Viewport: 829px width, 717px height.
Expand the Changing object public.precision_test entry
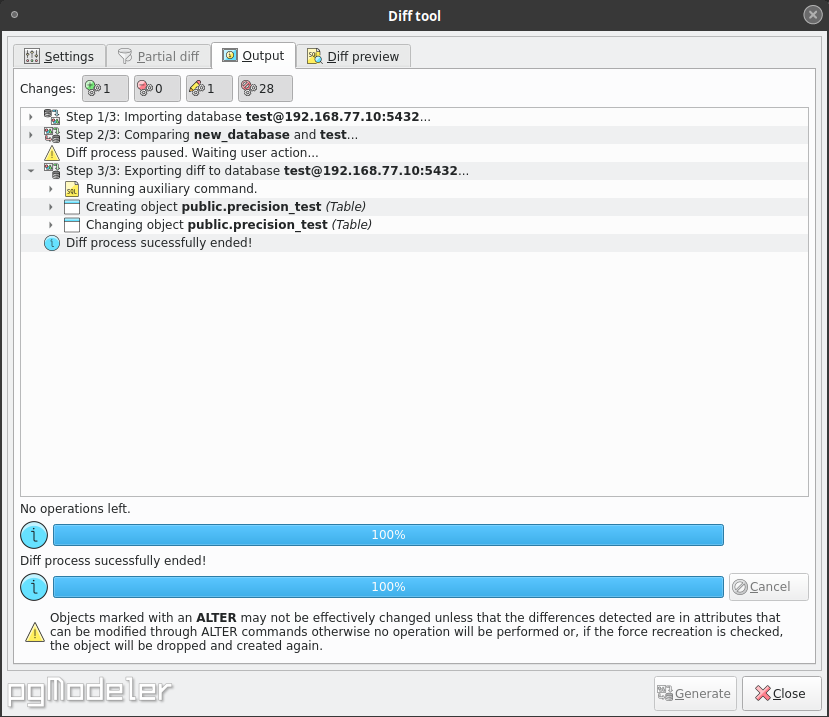[x=51, y=224]
